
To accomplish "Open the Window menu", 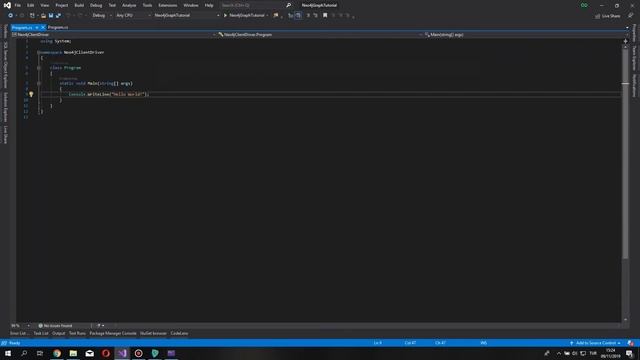I will pyautogui.click(x=191, y=5).
